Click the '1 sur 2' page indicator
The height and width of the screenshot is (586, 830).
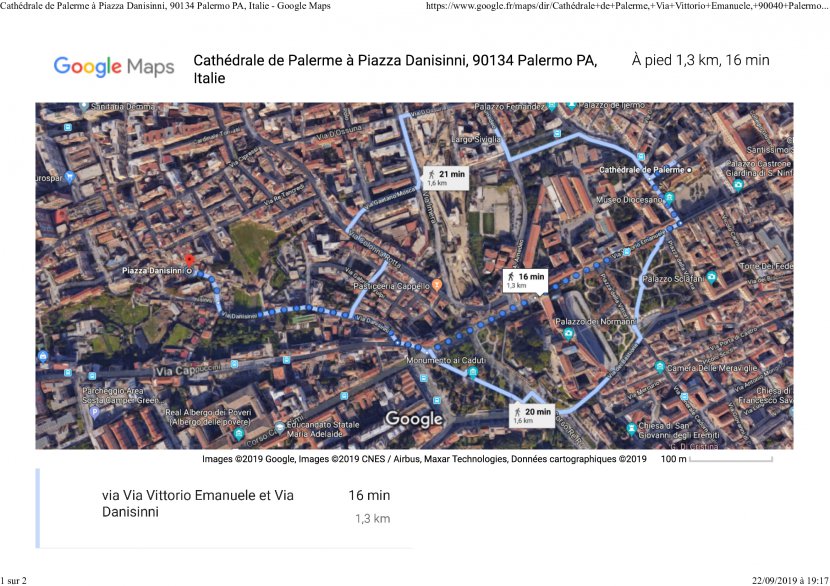13,581
